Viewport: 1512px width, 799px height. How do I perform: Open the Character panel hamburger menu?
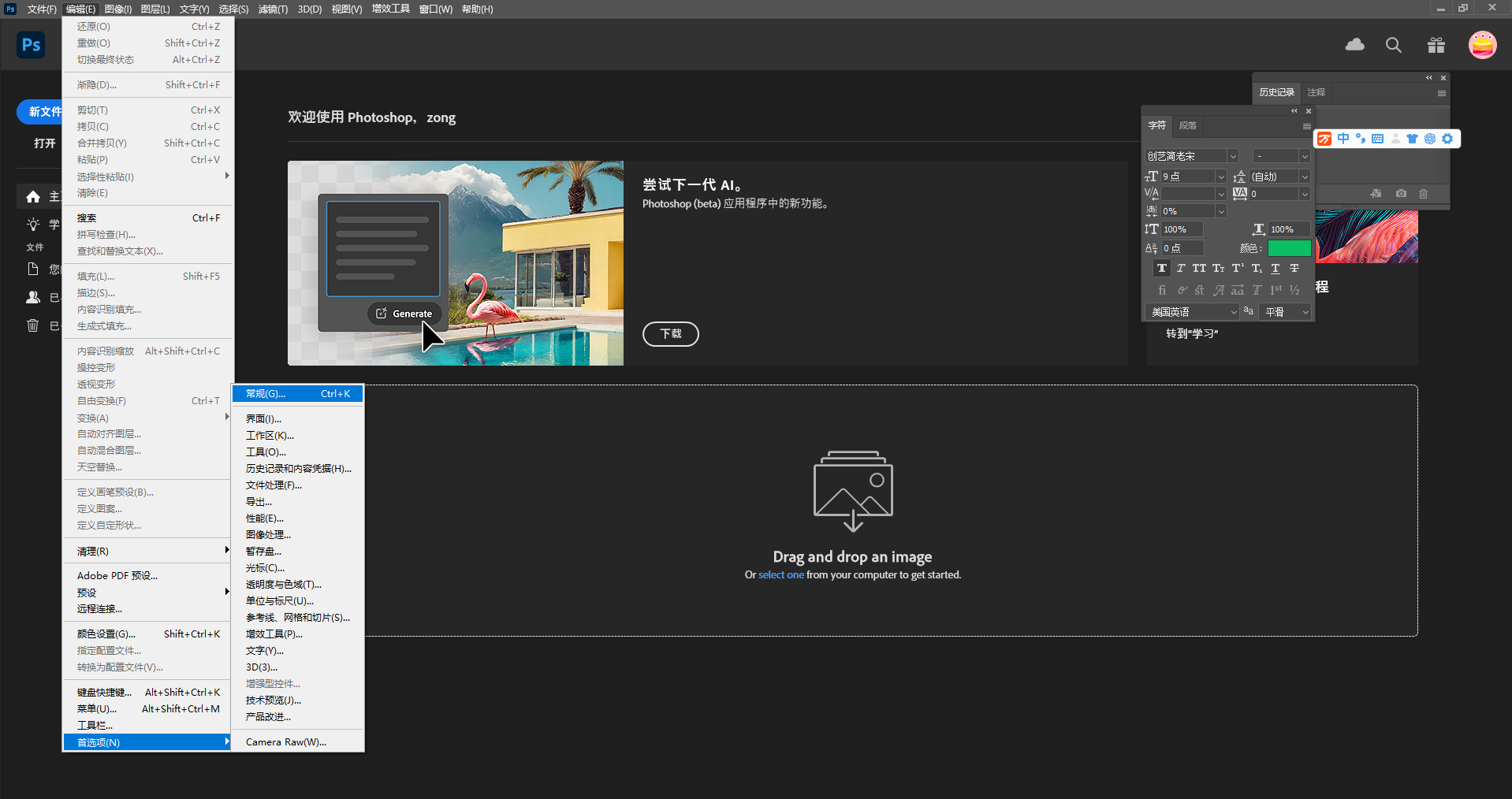pyautogui.click(x=1306, y=126)
